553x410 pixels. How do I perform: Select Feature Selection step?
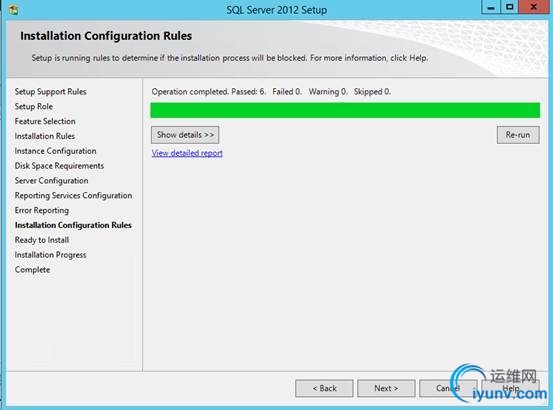pos(45,121)
